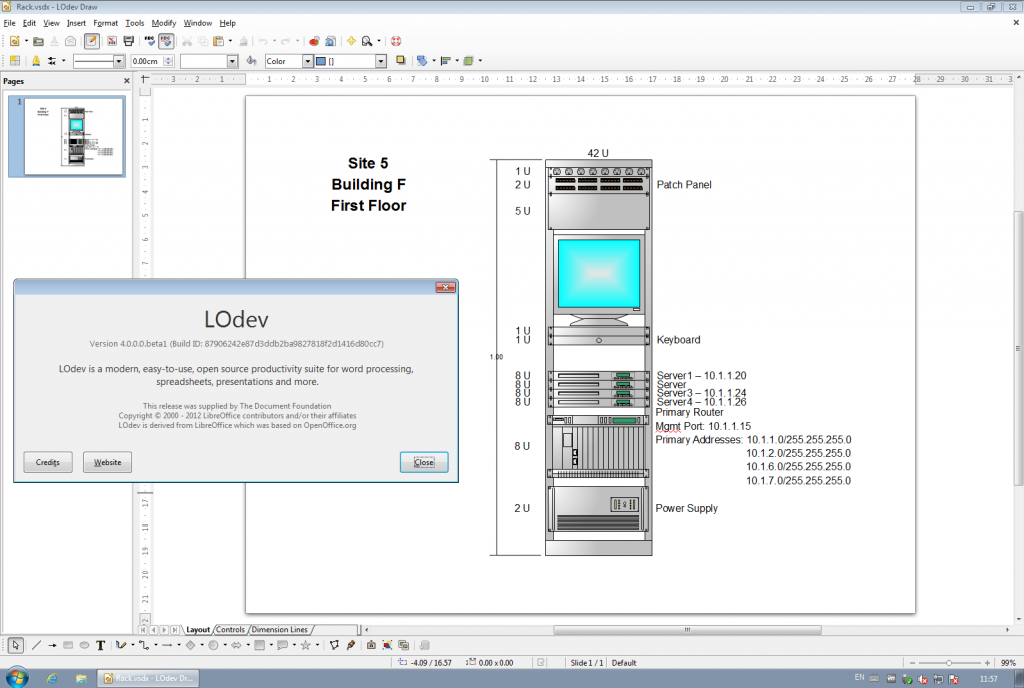
Task: Toggle the shadow effect in Line and Filling bar
Action: click(x=398, y=61)
